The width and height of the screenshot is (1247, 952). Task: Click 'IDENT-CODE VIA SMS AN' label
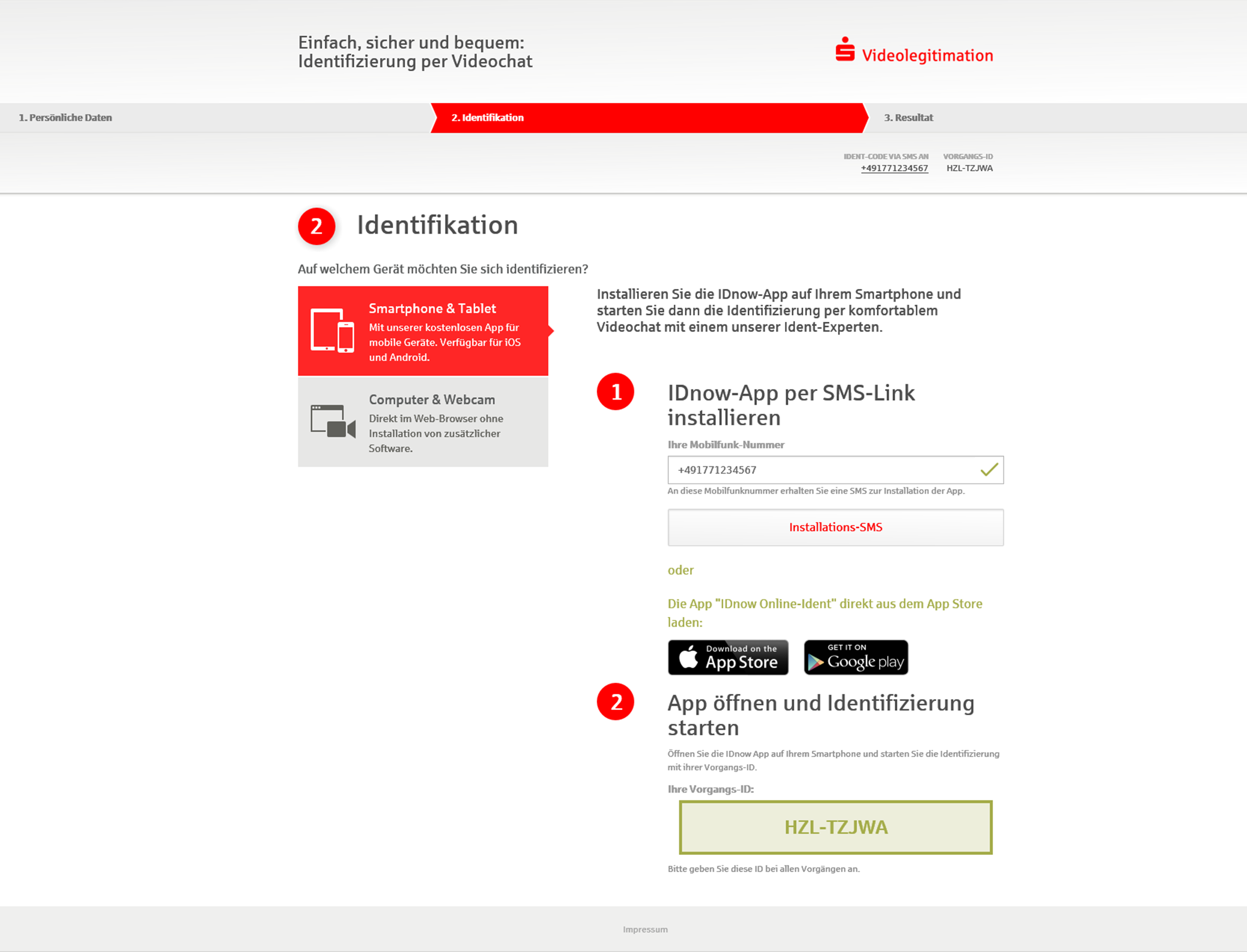(886, 156)
